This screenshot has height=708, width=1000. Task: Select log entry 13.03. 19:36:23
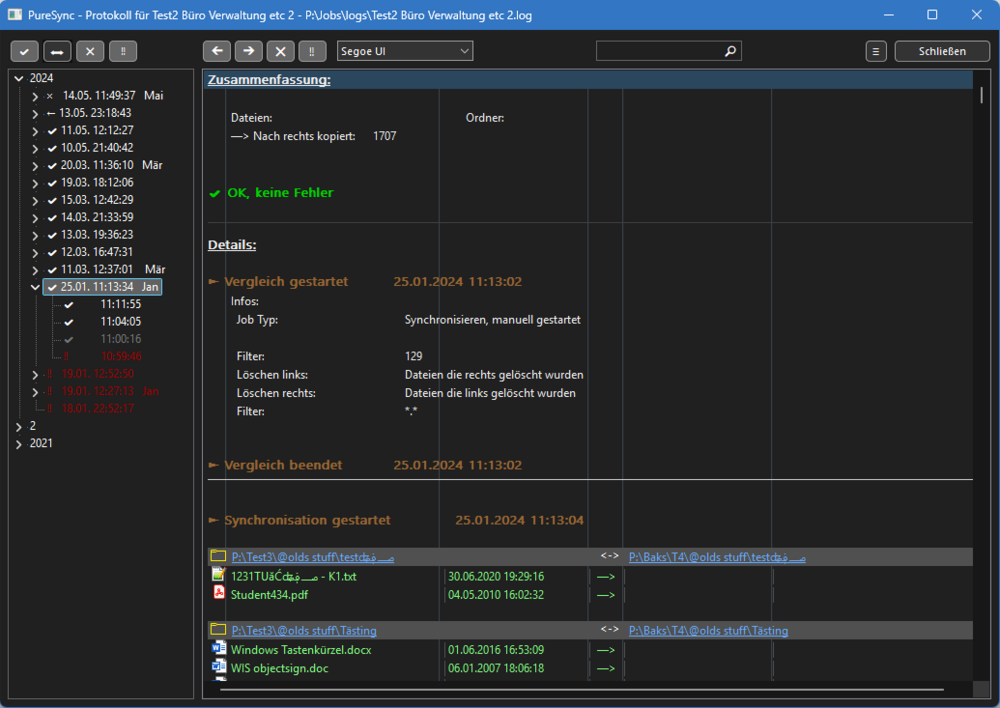tap(97, 235)
